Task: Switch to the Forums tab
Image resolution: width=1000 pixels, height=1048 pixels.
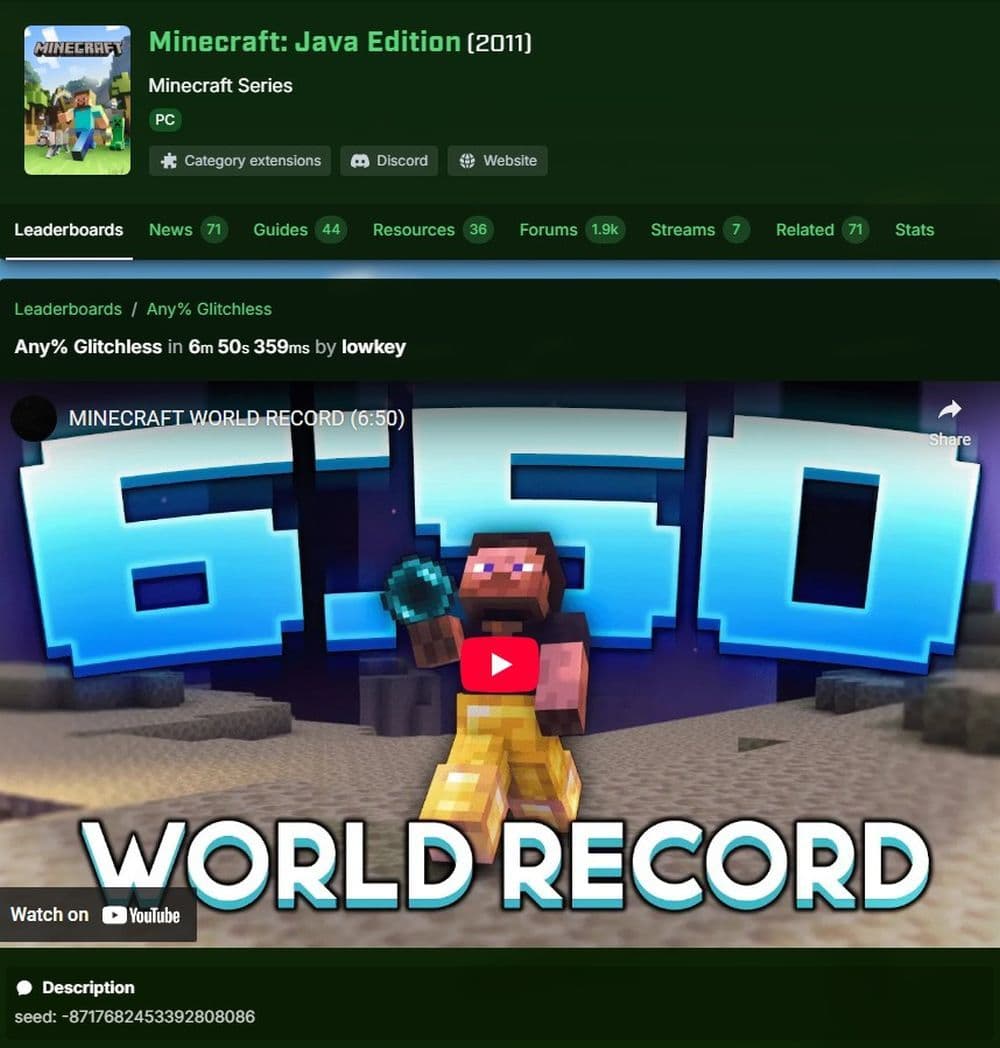Action: tap(548, 230)
